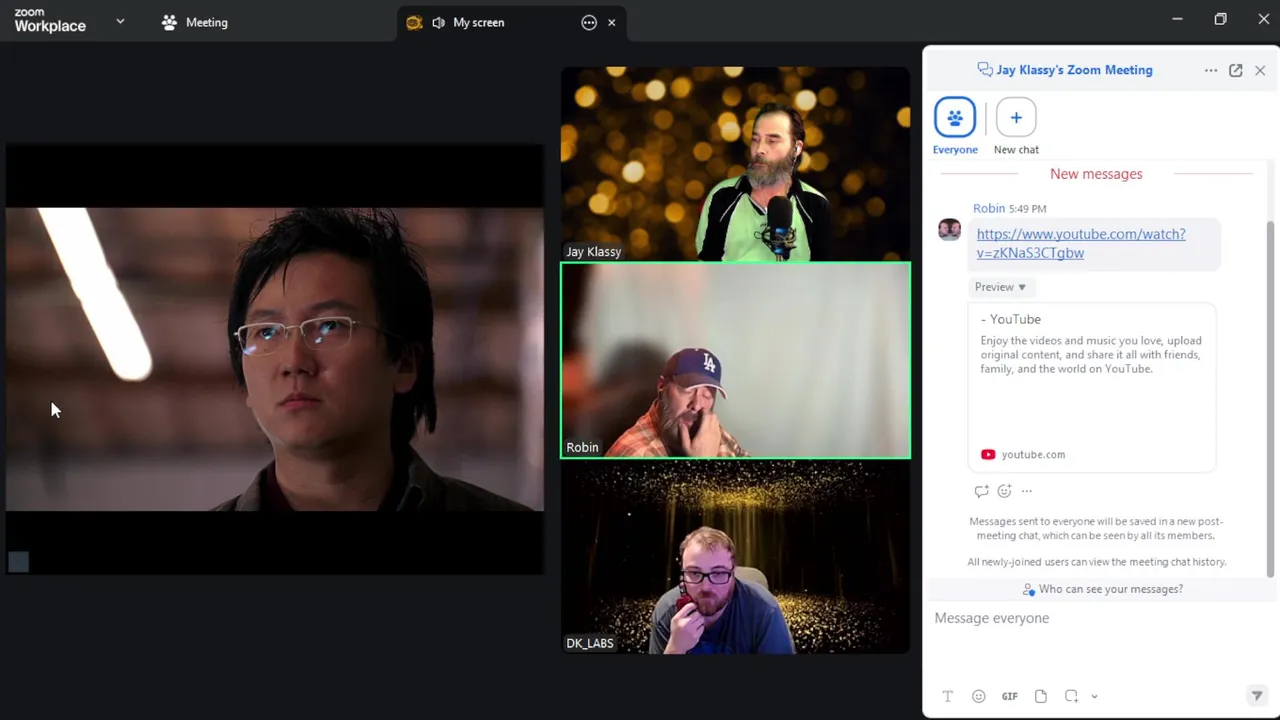The height and width of the screenshot is (720, 1280).
Task: Close the My screen tab
Action: 611,22
